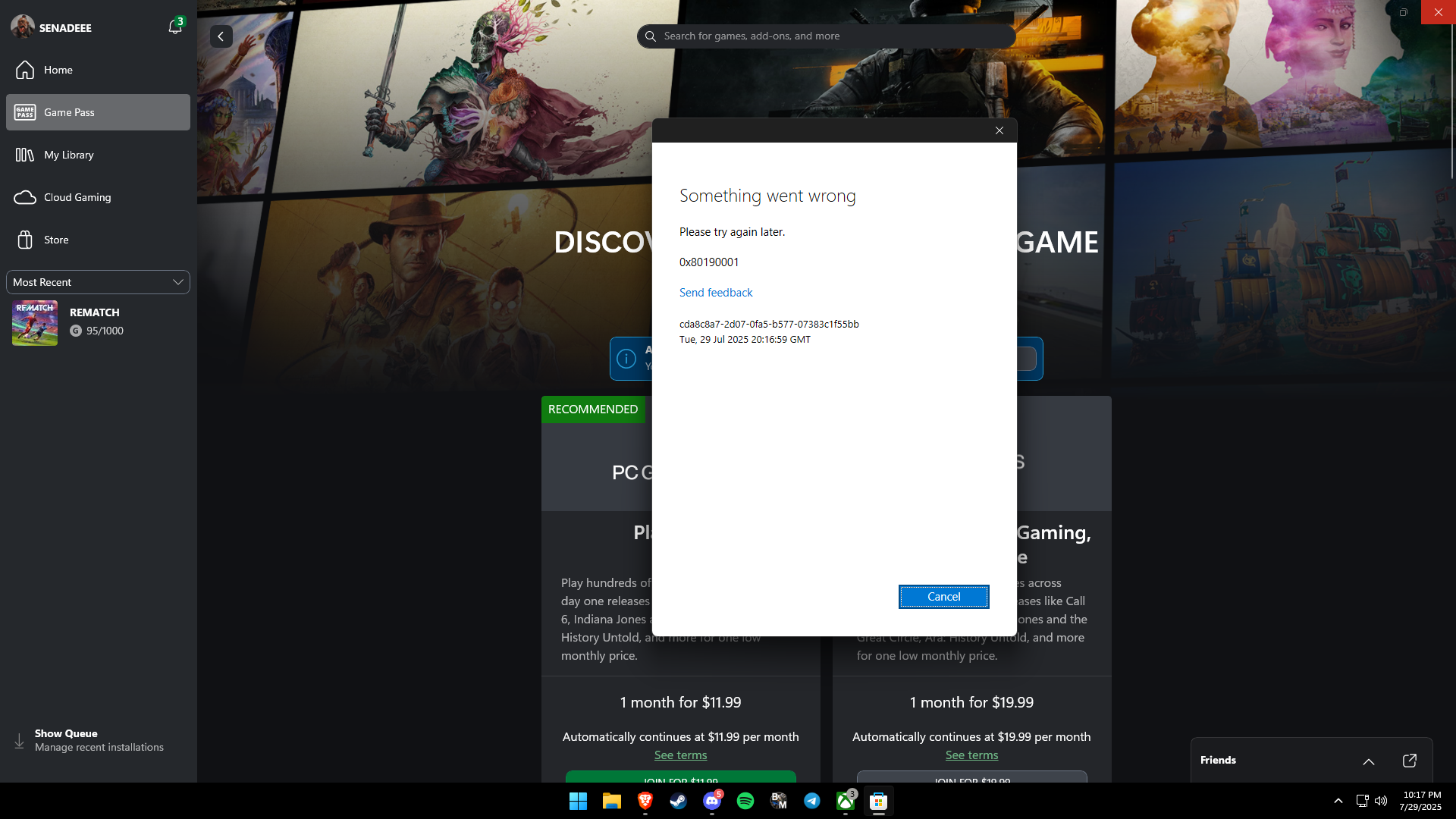Open the network tray icon
The image size is (1456, 819).
click(1362, 801)
